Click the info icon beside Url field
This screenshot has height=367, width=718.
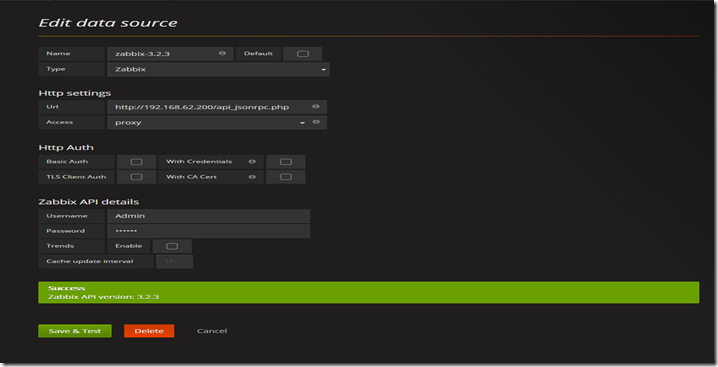[x=315, y=106]
